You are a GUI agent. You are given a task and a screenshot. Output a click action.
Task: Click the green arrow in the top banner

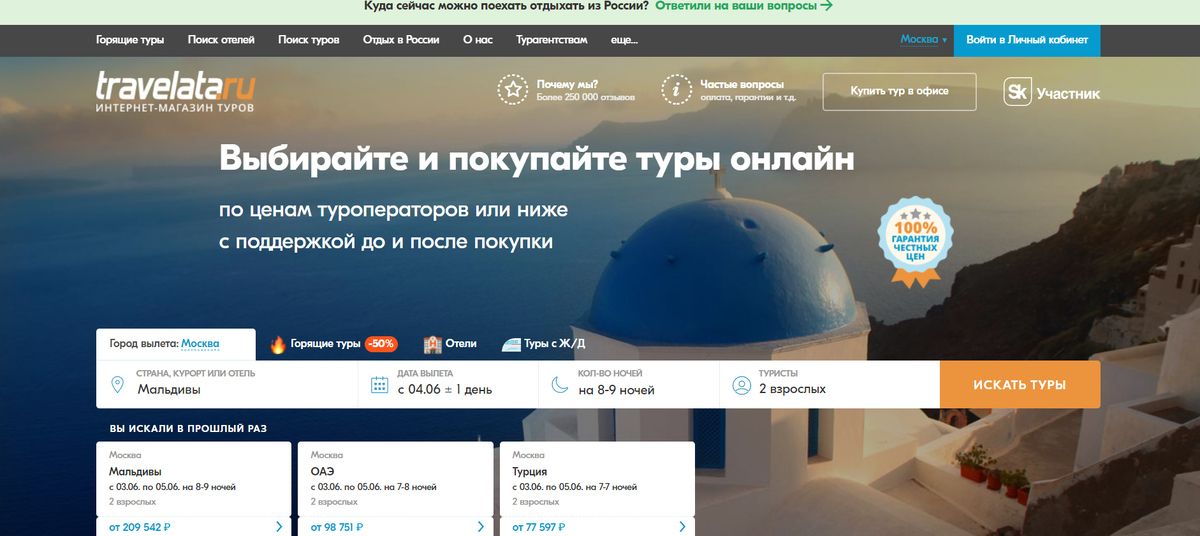[826, 5]
